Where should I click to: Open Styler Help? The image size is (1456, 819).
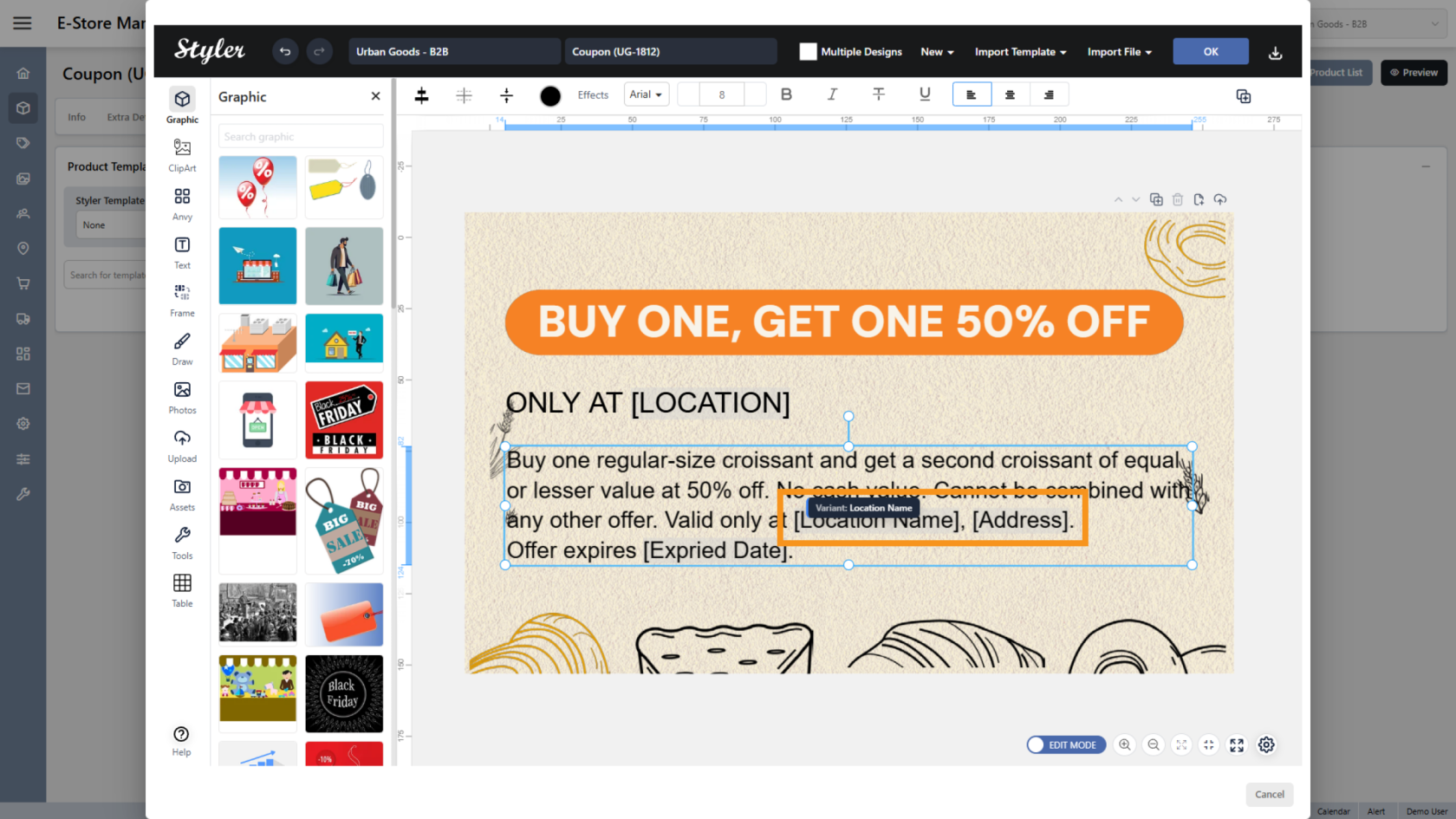click(x=181, y=741)
